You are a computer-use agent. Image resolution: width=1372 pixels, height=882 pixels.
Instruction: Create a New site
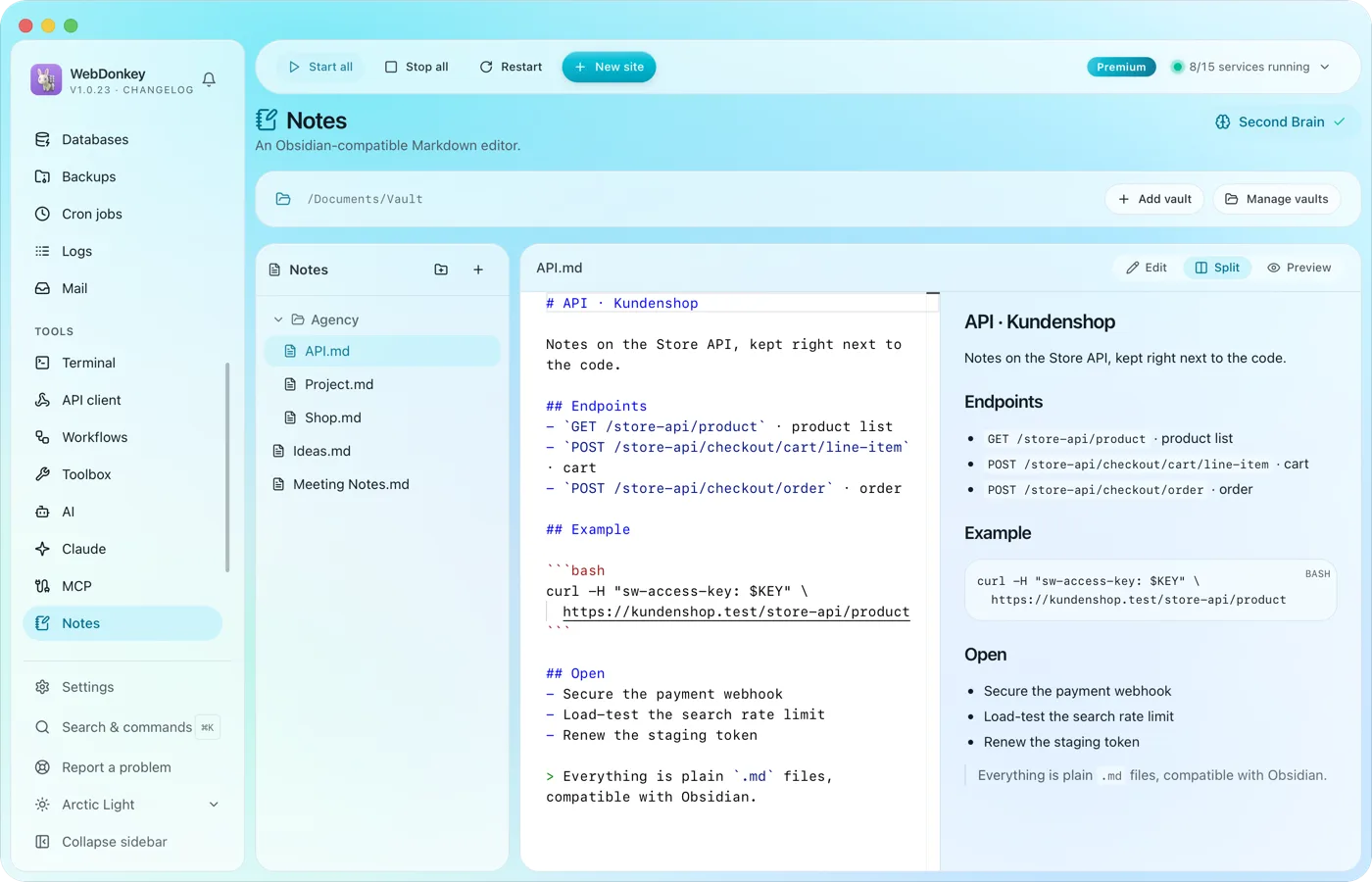click(609, 67)
